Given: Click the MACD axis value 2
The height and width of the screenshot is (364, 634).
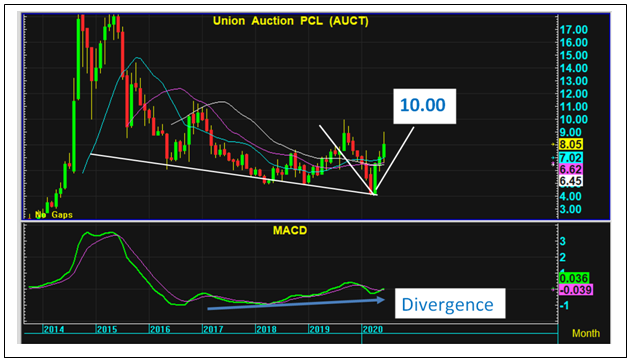Looking at the screenshot, I should tap(563, 257).
